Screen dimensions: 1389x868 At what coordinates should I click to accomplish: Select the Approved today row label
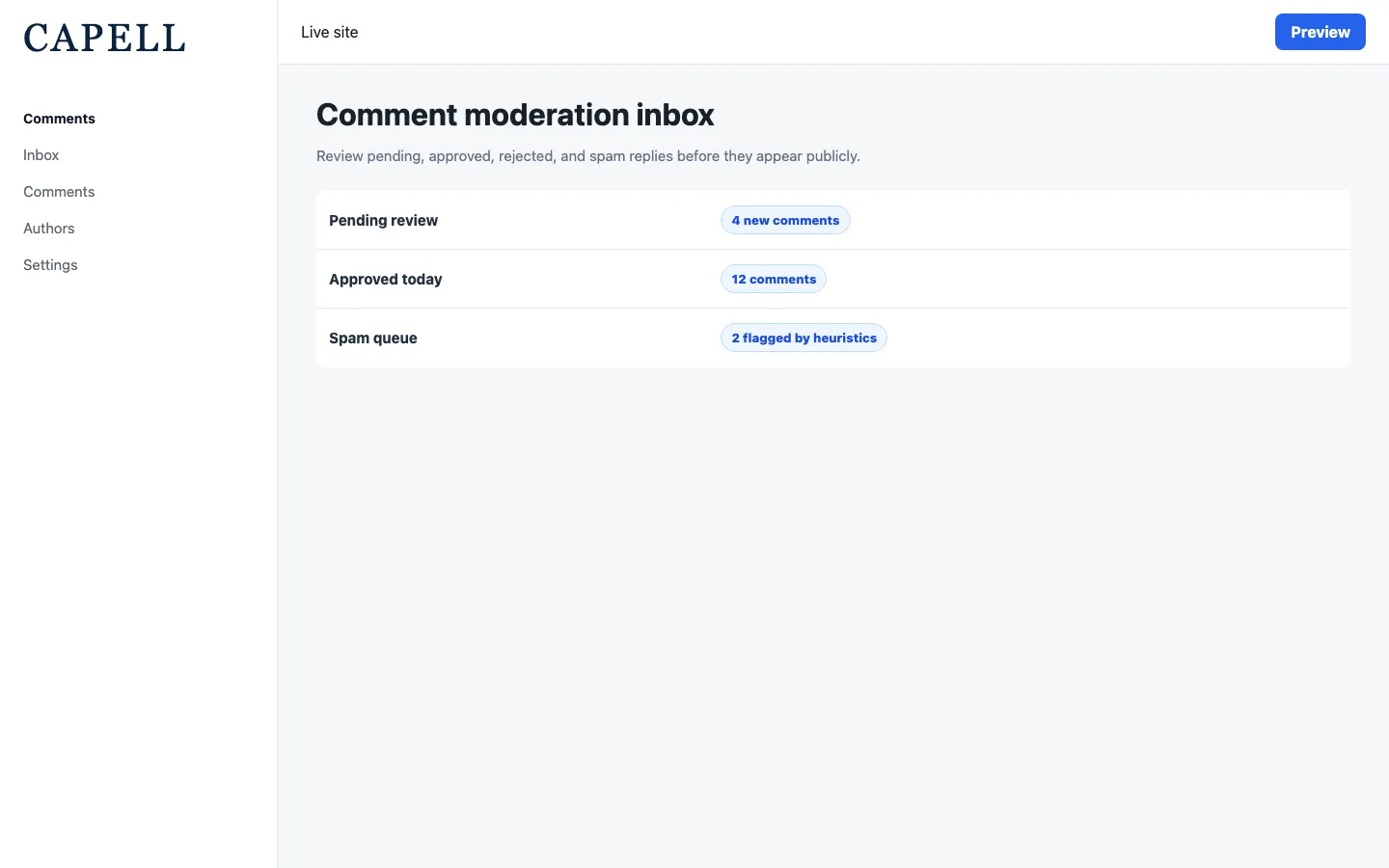386,279
